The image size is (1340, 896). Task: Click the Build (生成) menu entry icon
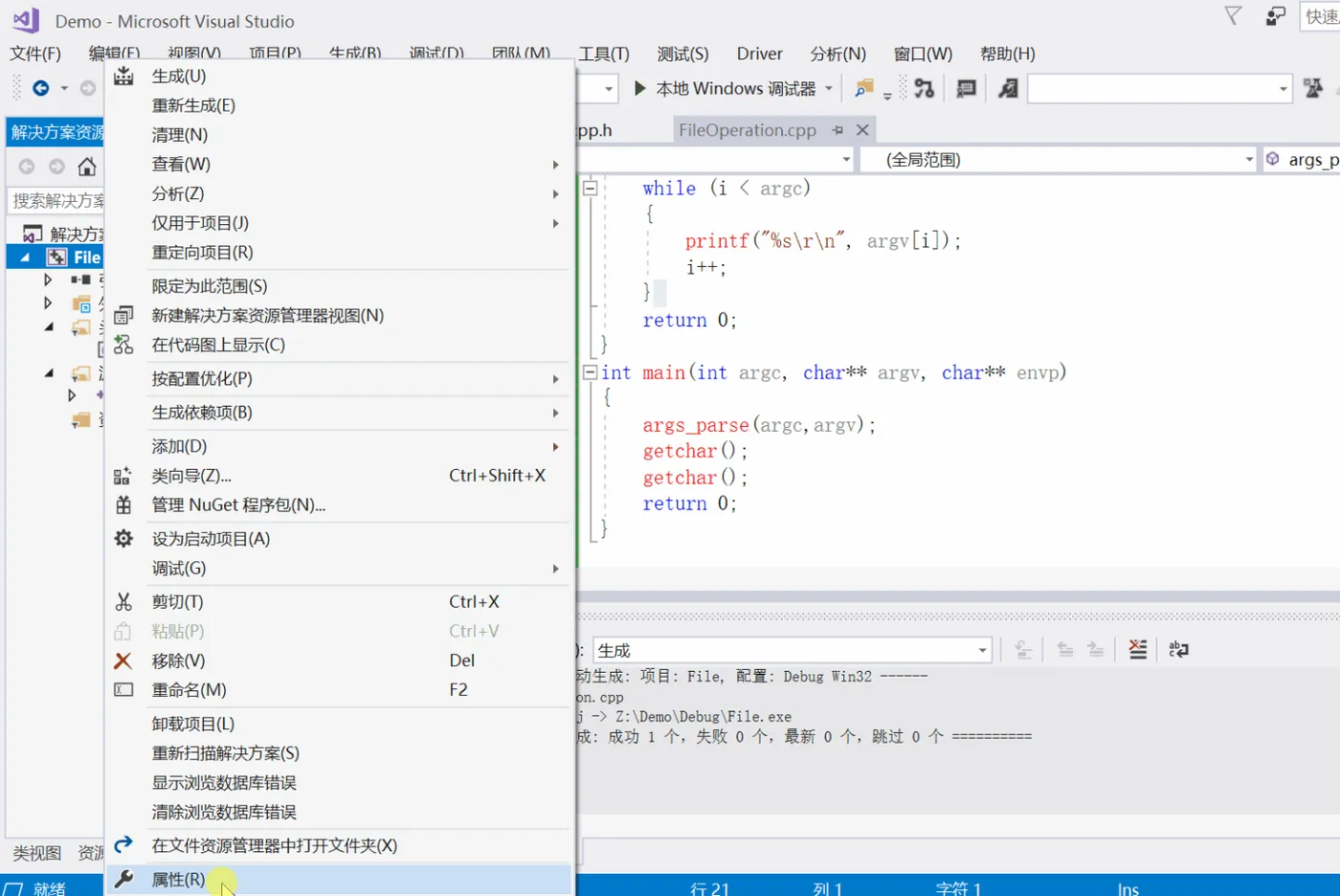tap(123, 77)
